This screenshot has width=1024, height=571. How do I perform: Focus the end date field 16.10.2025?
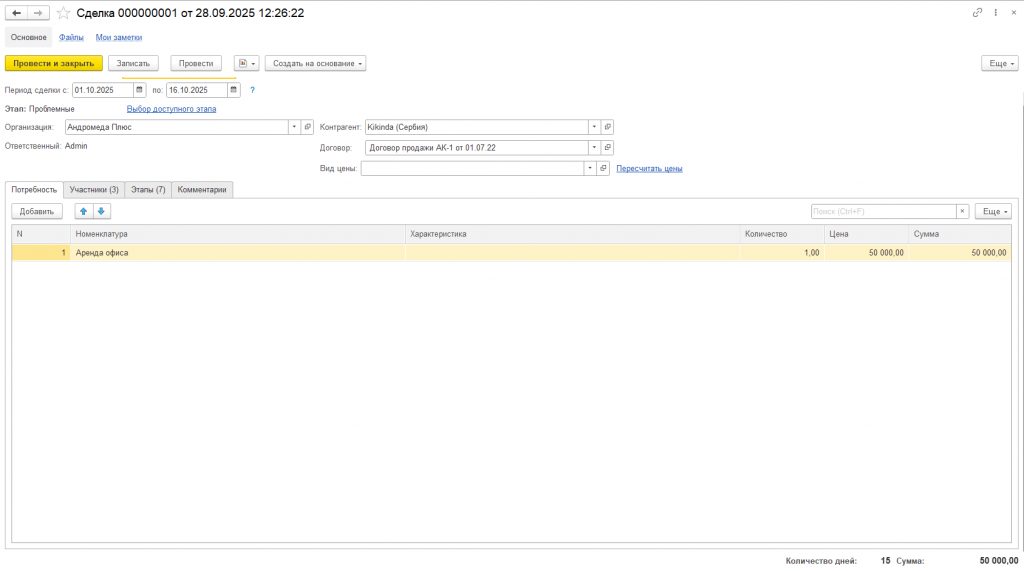pos(197,90)
